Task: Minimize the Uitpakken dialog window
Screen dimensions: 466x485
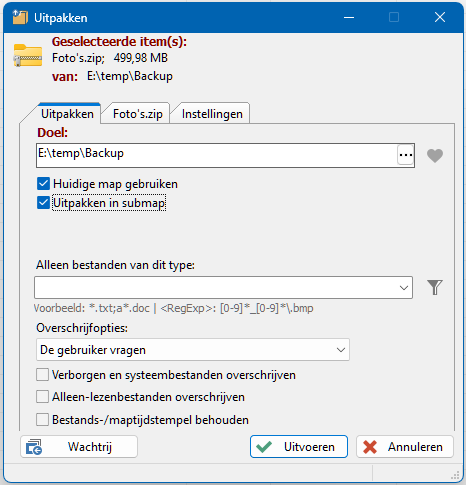Action: click(x=349, y=17)
